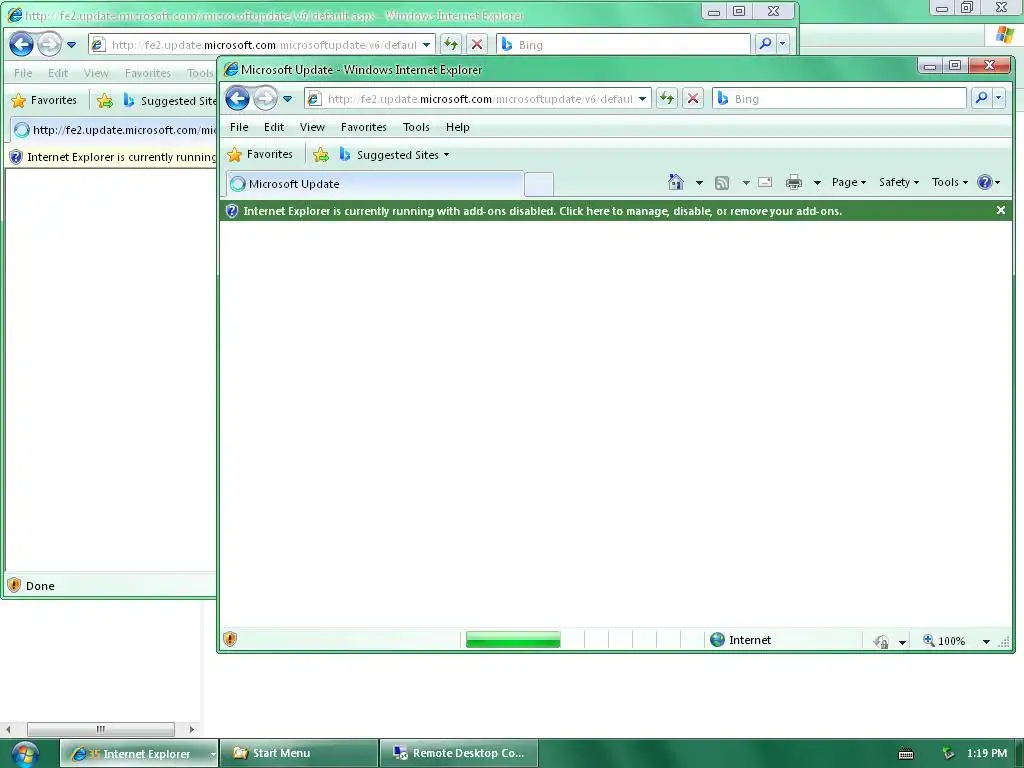Expand the Suggested Sites dropdown in front window
Screen dimensions: 1024x768
click(447, 155)
